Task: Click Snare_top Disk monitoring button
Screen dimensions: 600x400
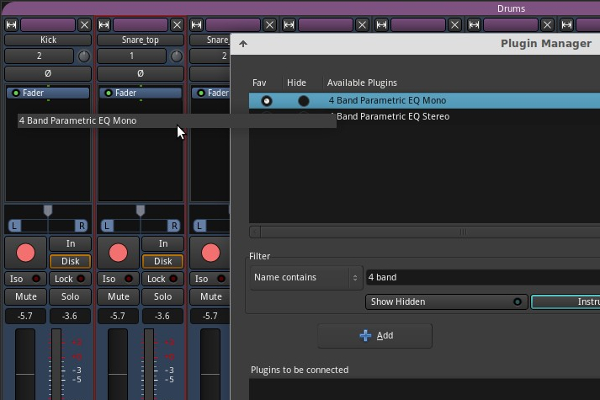Action: (163, 261)
